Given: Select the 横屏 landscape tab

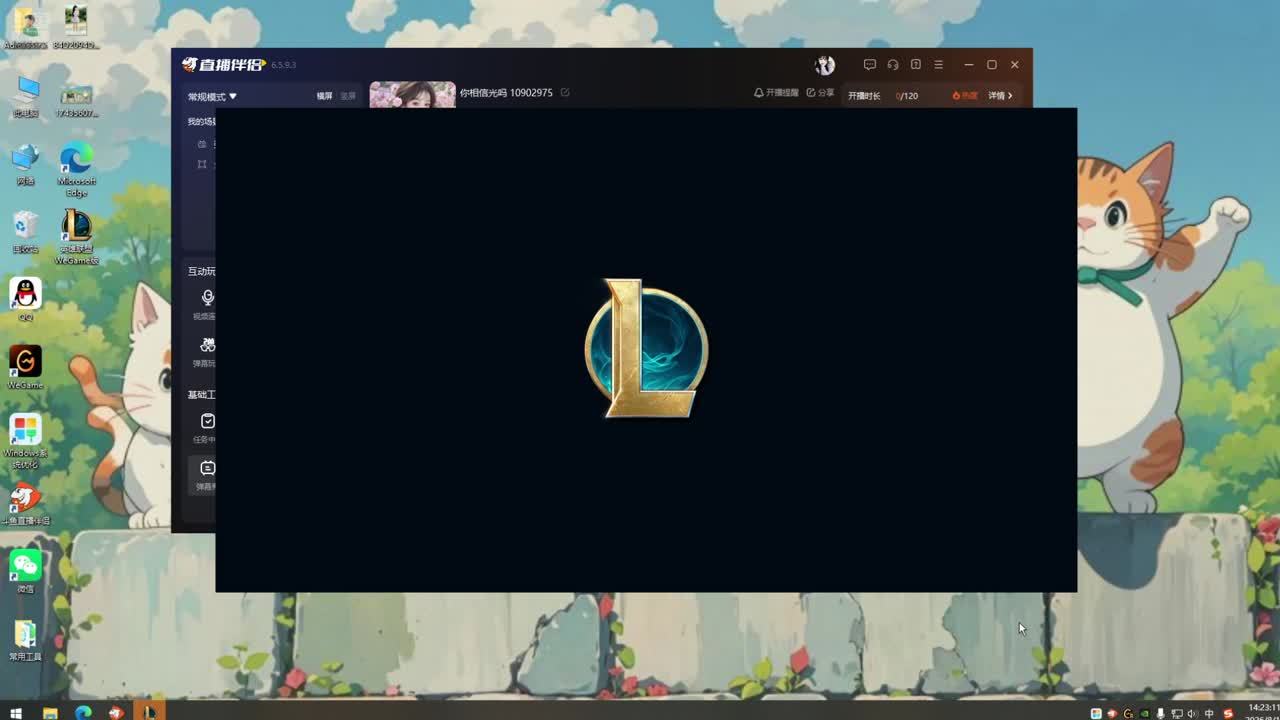Looking at the screenshot, I should pos(324,96).
